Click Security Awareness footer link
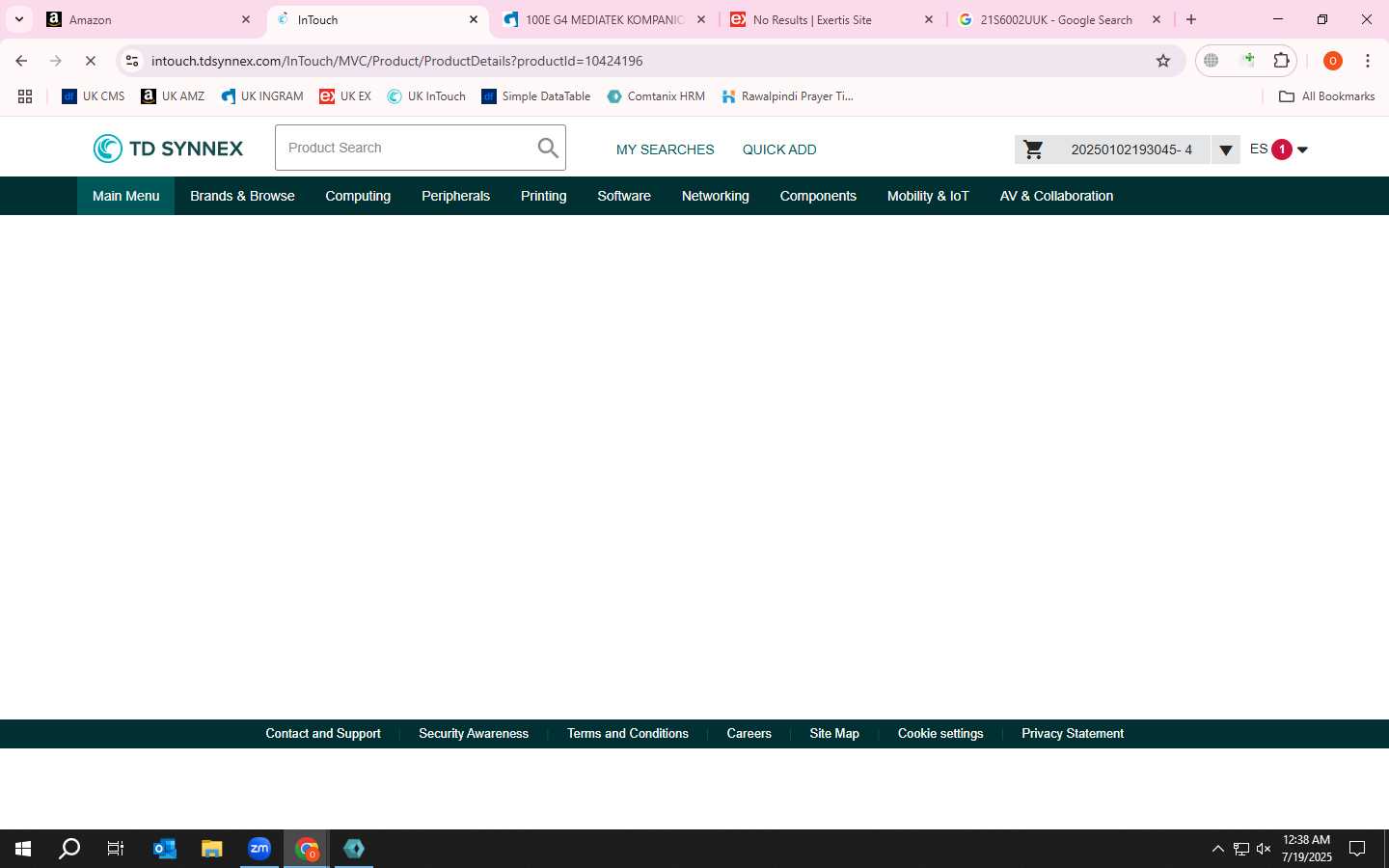 tap(474, 734)
